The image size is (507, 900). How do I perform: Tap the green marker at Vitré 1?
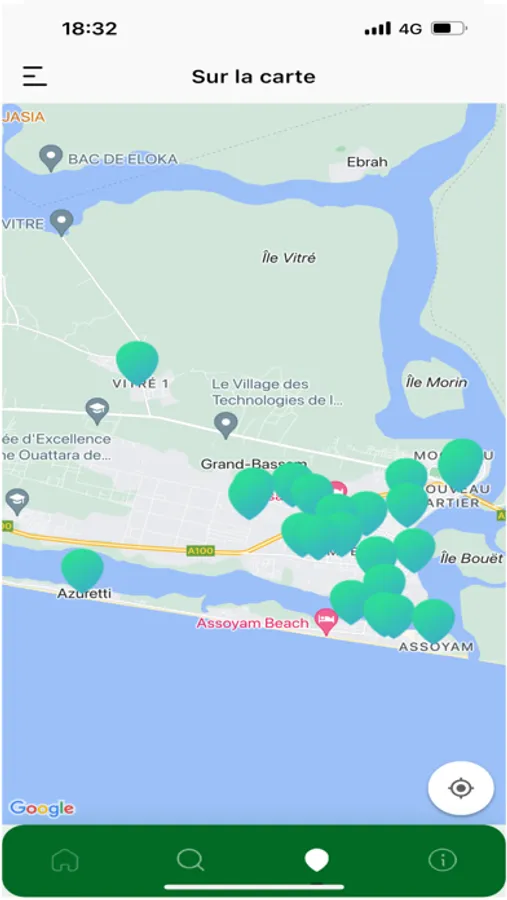137,363
